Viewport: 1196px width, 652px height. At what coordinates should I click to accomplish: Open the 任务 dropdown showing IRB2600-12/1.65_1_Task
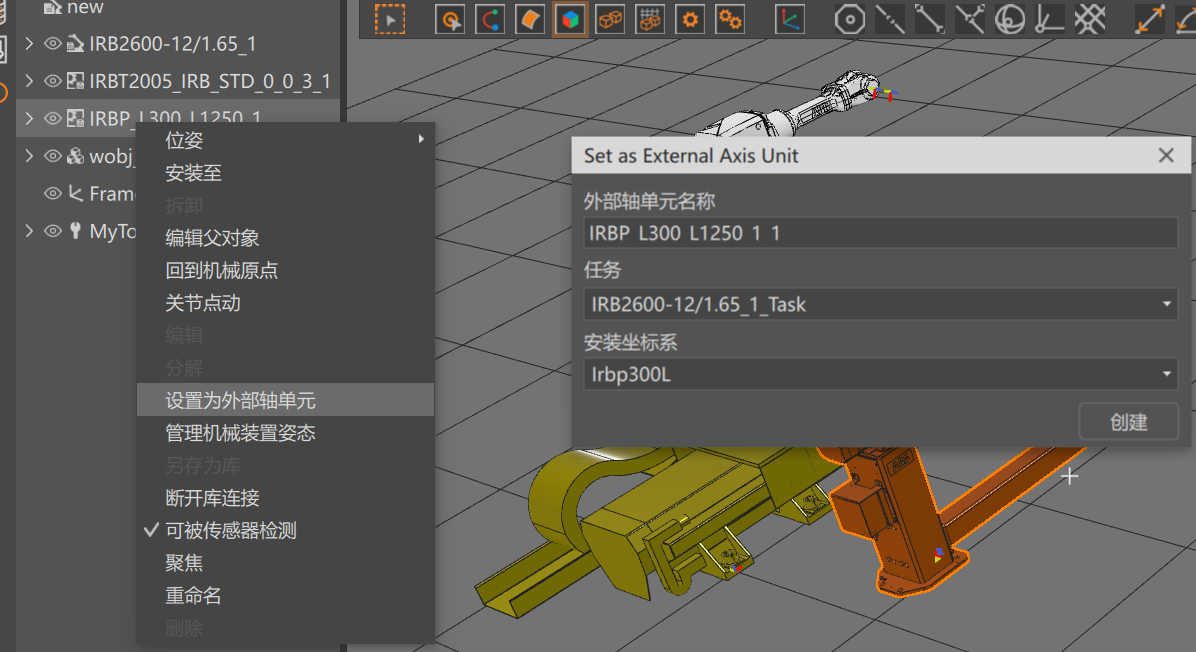coord(880,304)
